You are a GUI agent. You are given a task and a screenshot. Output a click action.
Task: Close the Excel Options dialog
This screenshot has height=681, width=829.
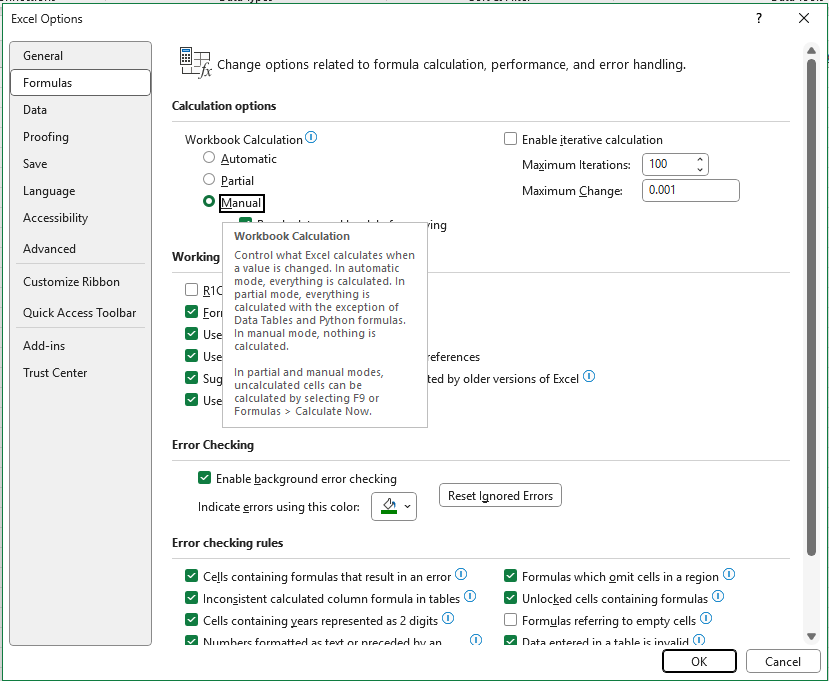(x=804, y=19)
